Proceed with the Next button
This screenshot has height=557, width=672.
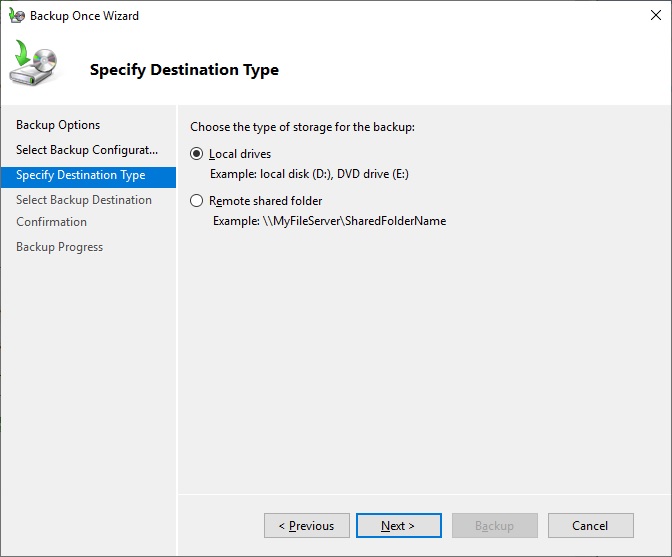tap(397, 526)
